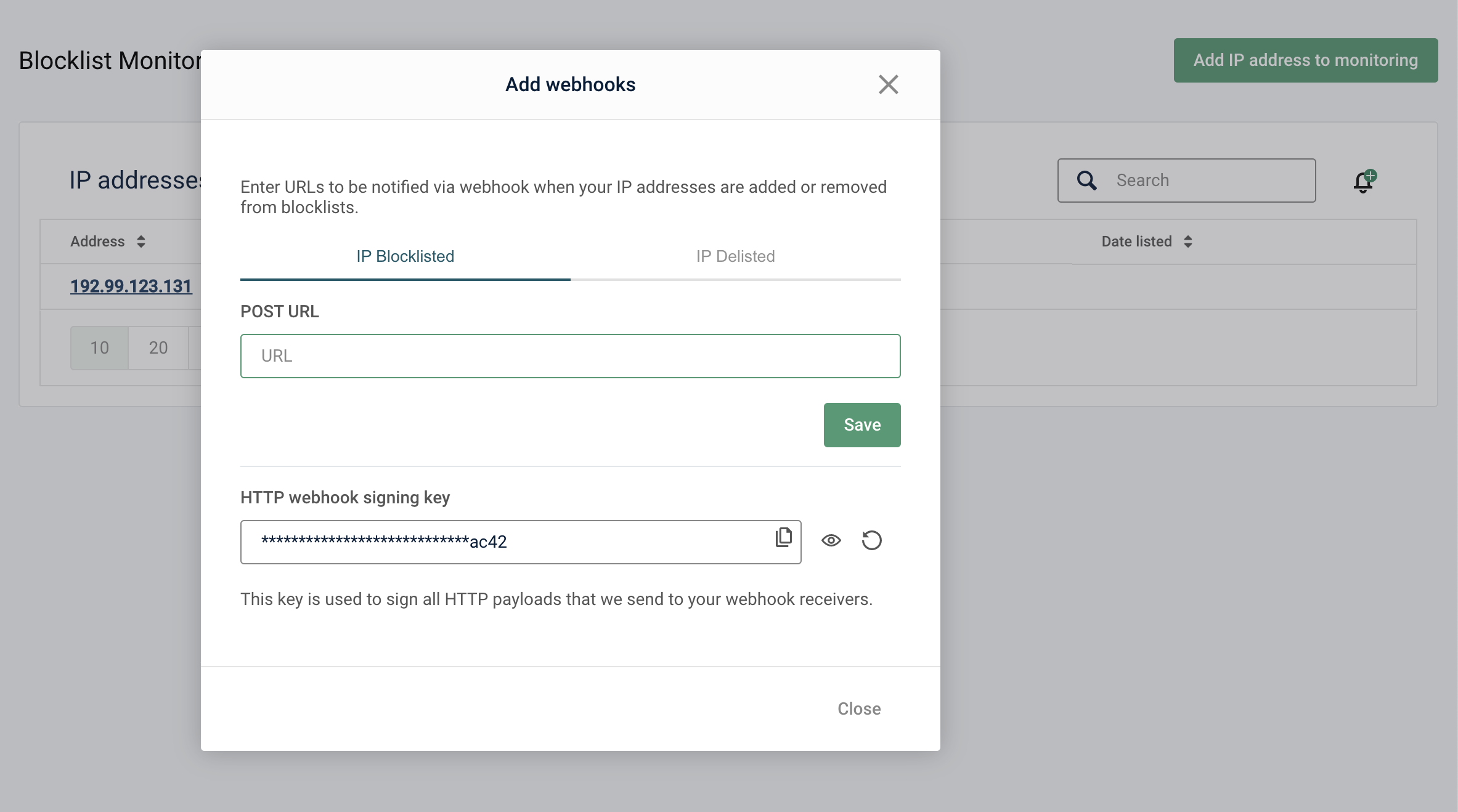Click the POST URL input field
The image size is (1458, 812).
coord(570,356)
